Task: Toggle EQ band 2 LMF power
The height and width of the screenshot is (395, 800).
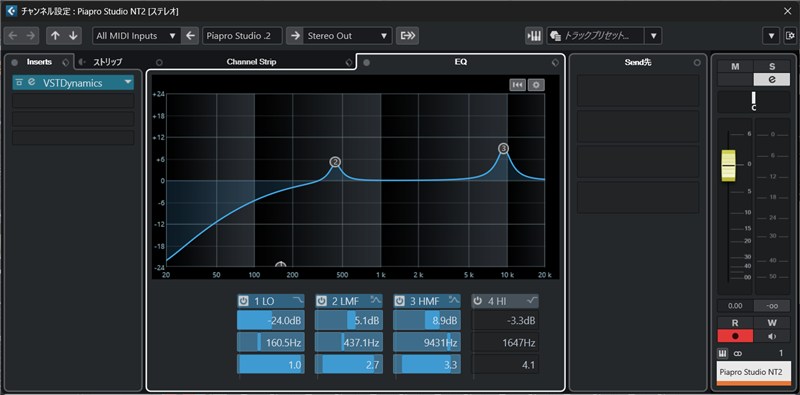Action: (321, 301)
